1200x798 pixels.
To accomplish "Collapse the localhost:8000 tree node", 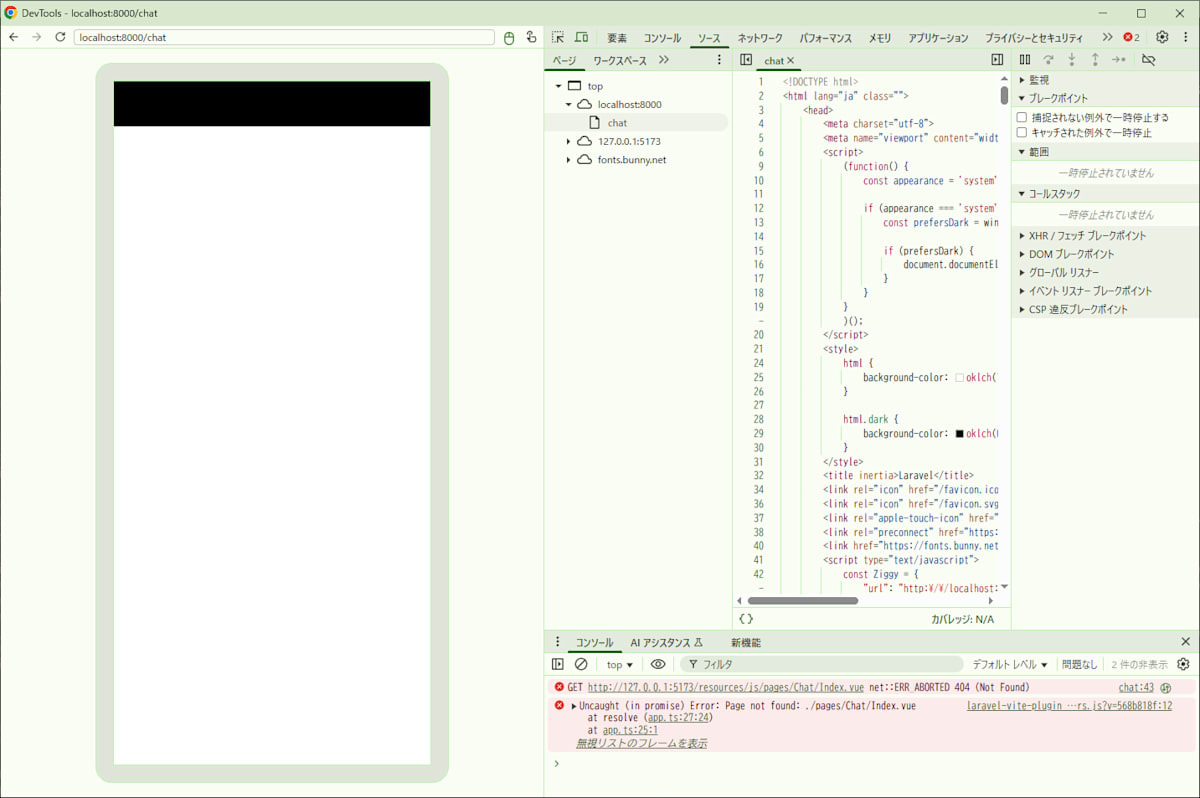I will pos(569,104).
